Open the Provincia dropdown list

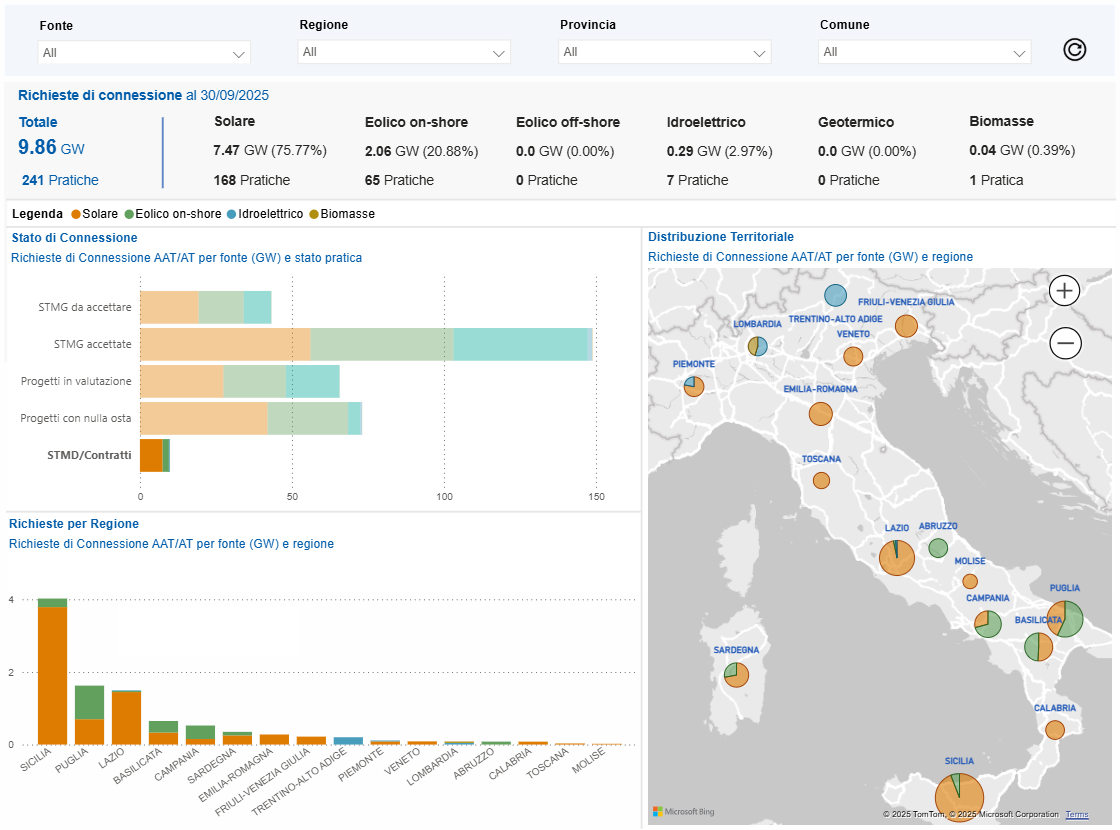(x=664, y=52)
